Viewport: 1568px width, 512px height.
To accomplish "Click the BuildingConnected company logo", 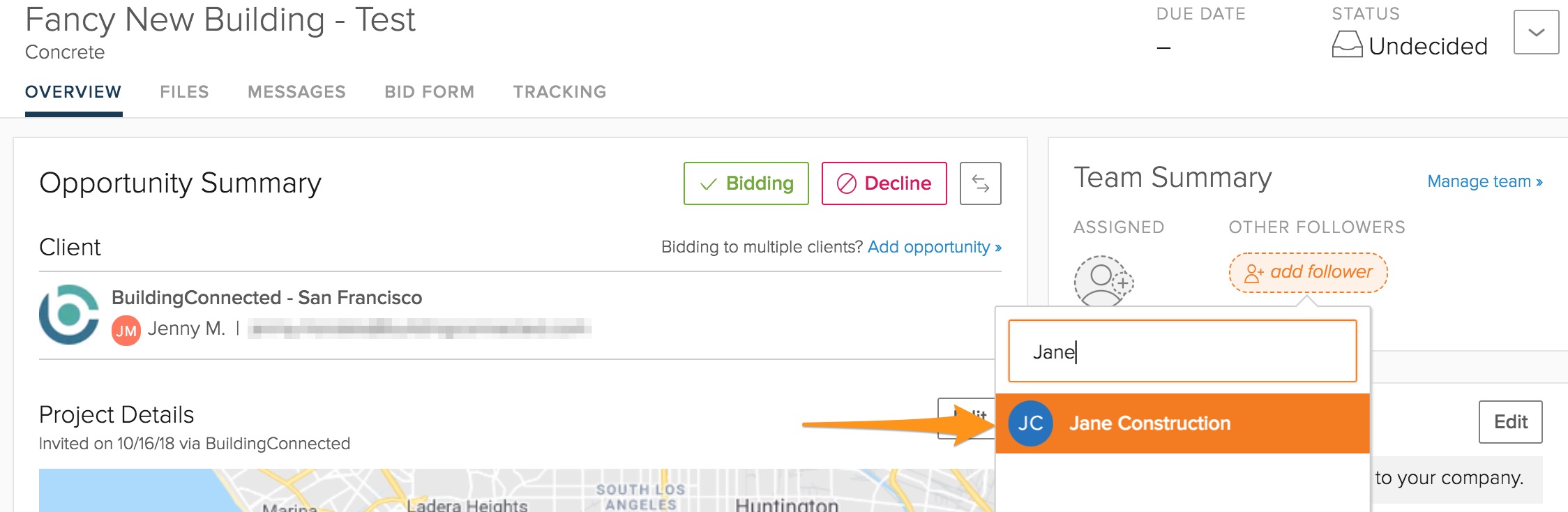I will 68,315.
